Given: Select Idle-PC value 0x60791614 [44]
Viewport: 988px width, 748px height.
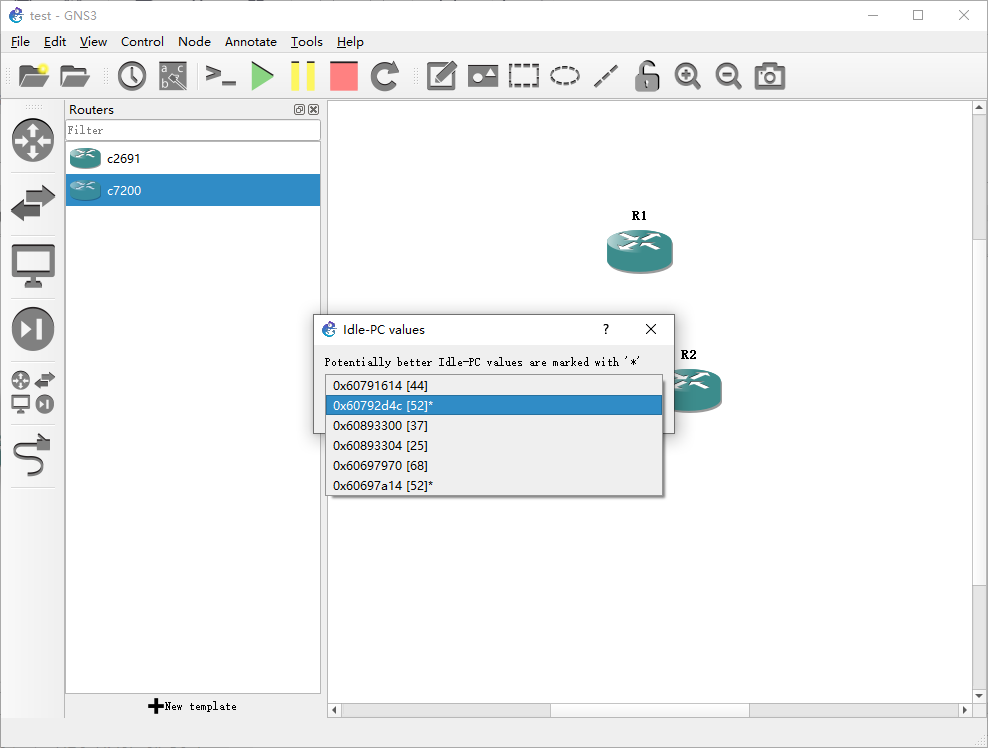Looking at the screenshot, I should click(x=494, y=386).
